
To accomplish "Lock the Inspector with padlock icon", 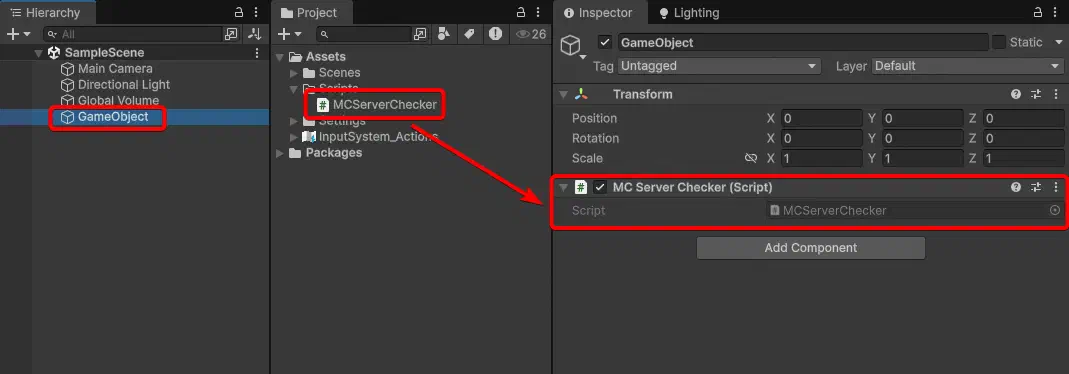I will tap(1038, 12).
